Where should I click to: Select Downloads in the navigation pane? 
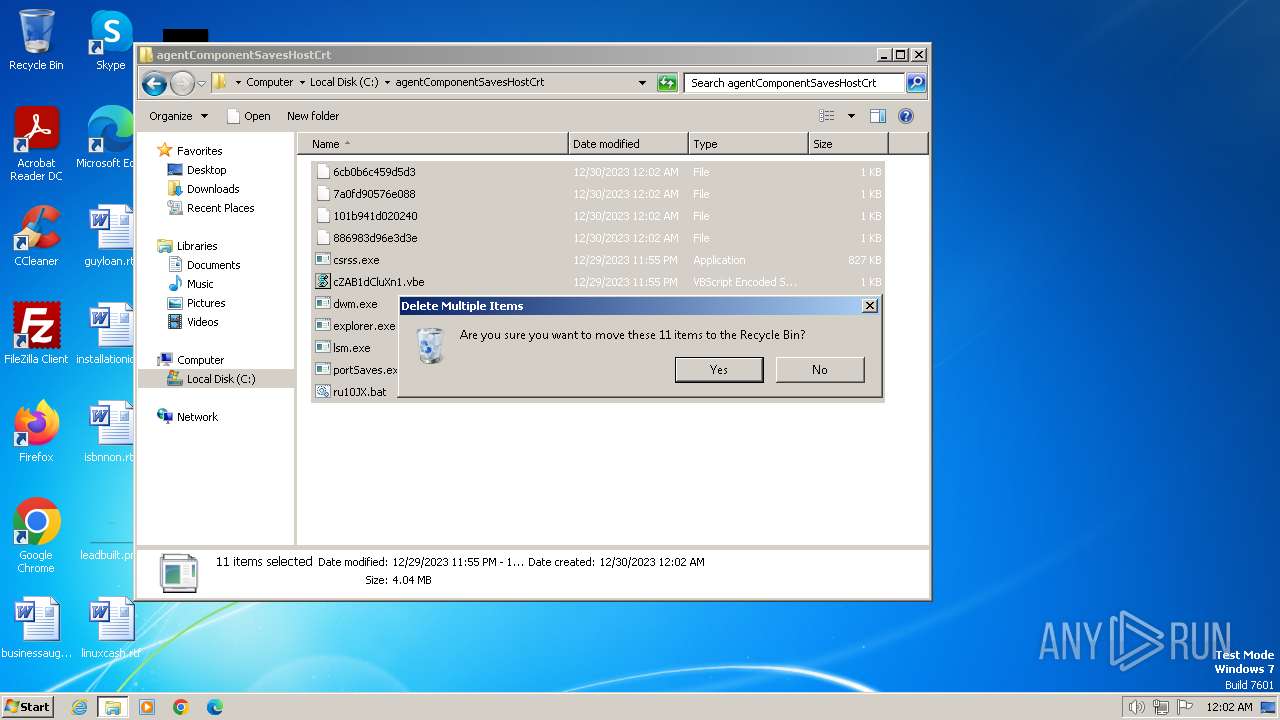coord(213,189)
